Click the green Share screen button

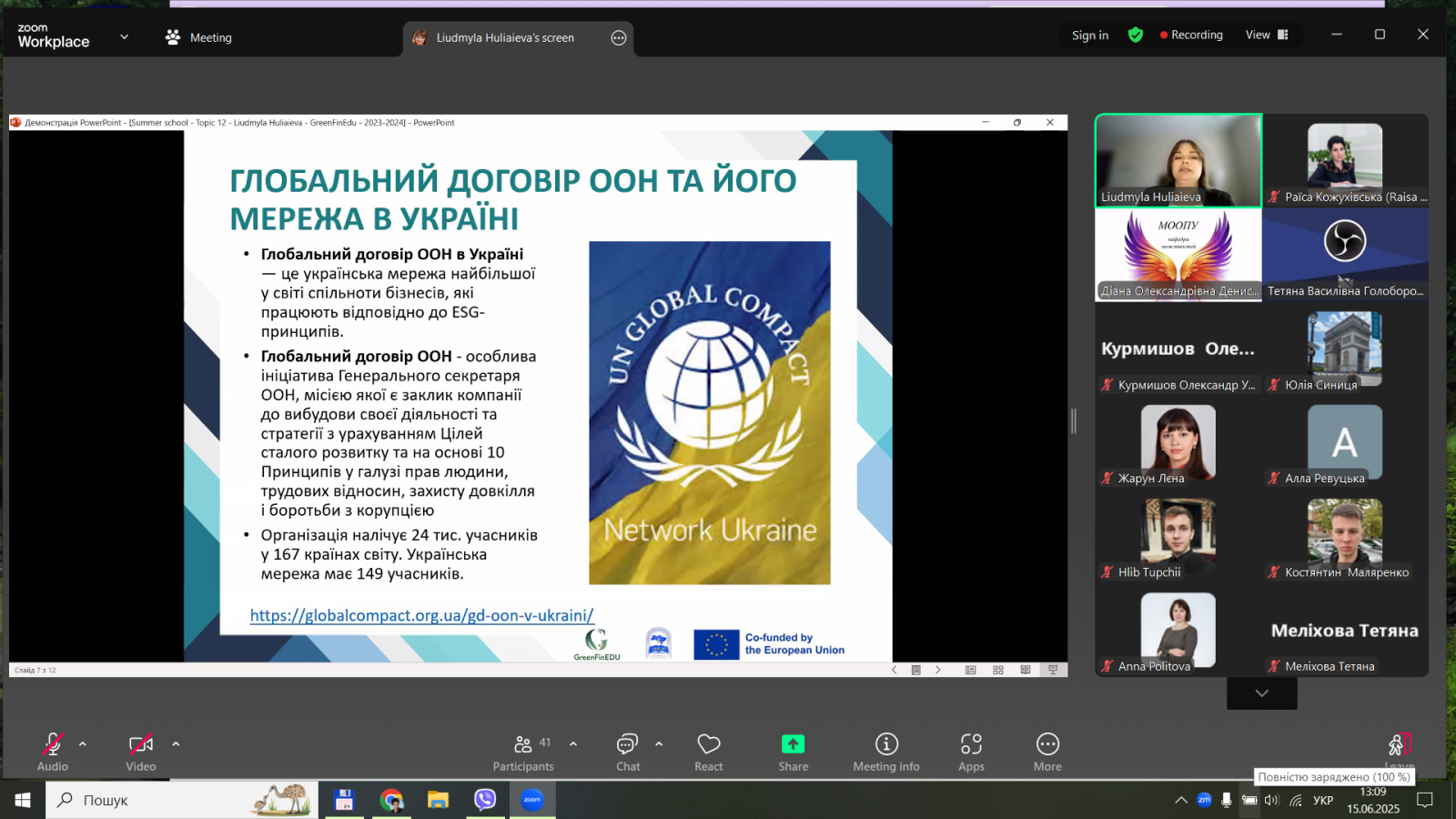(794, 744)
